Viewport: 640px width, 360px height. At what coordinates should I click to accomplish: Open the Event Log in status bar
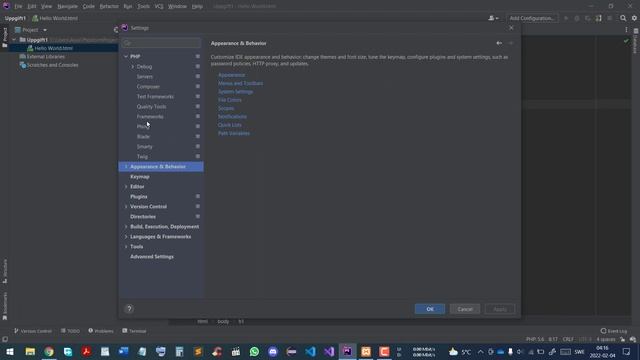point(614,331)
